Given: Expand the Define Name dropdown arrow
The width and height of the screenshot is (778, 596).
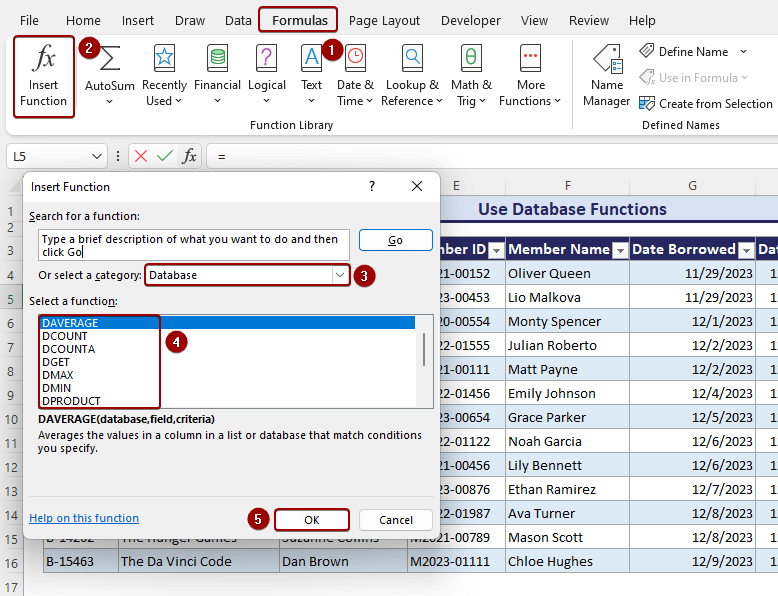Looking at the screenshot, I should coord(743,52).
